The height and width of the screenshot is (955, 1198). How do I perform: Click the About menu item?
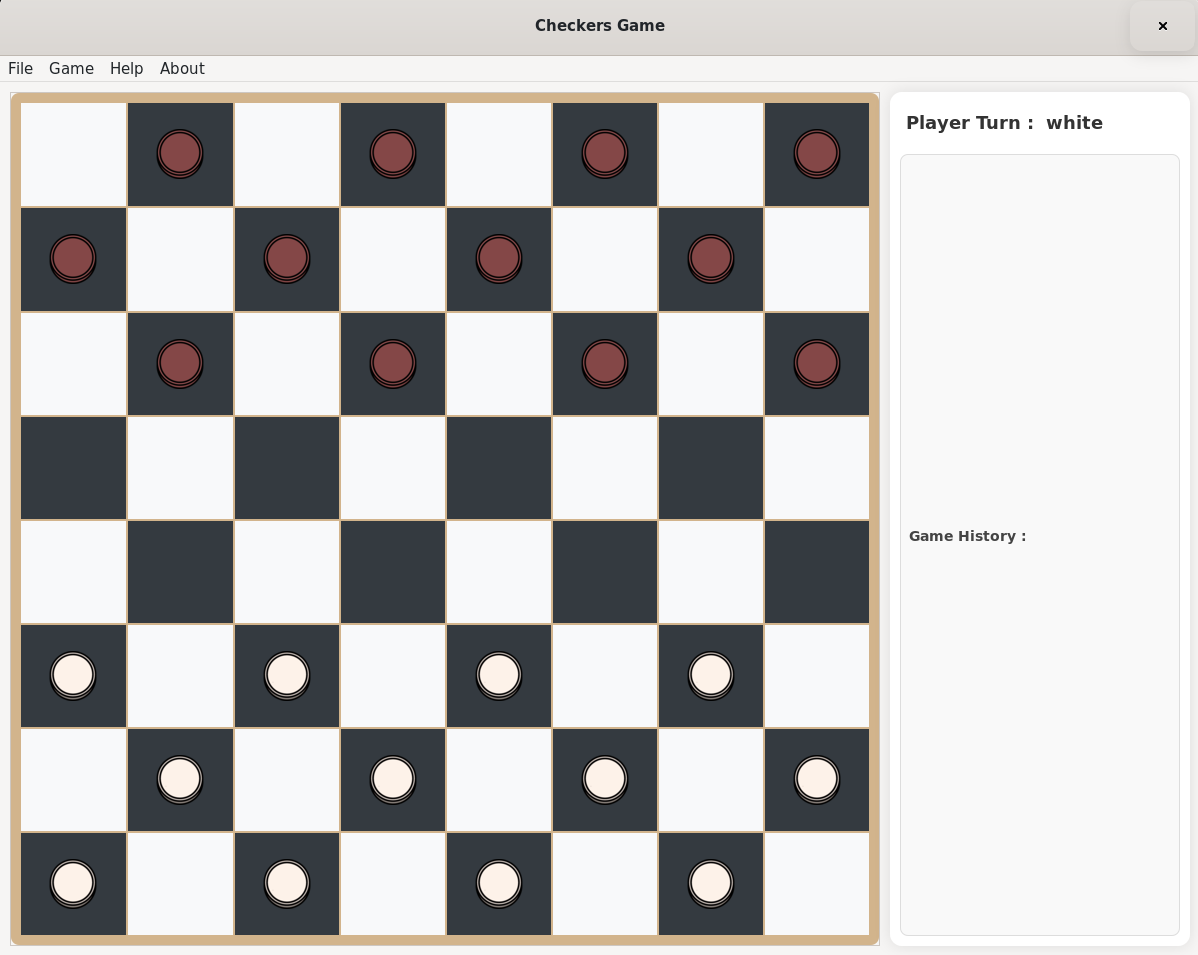click(x=182, y=68)
